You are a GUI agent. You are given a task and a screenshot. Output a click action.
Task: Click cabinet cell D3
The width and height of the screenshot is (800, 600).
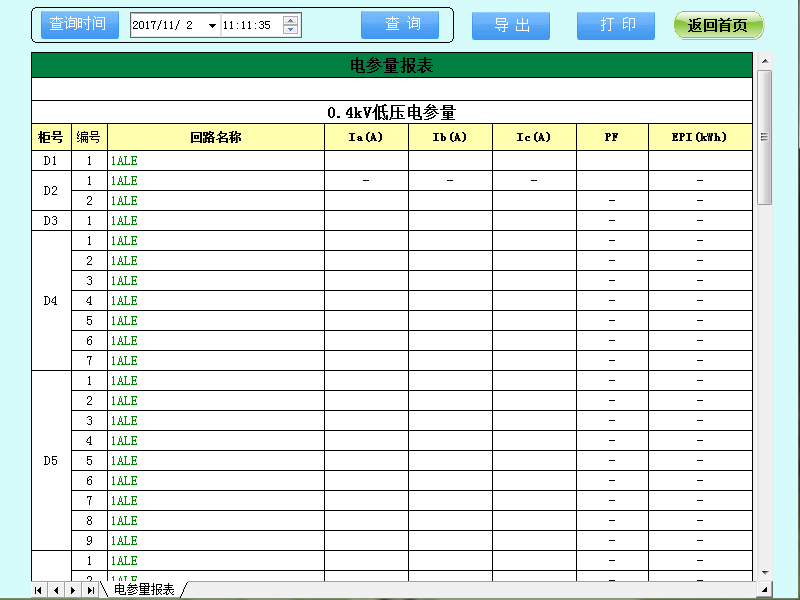coord(51,221)
